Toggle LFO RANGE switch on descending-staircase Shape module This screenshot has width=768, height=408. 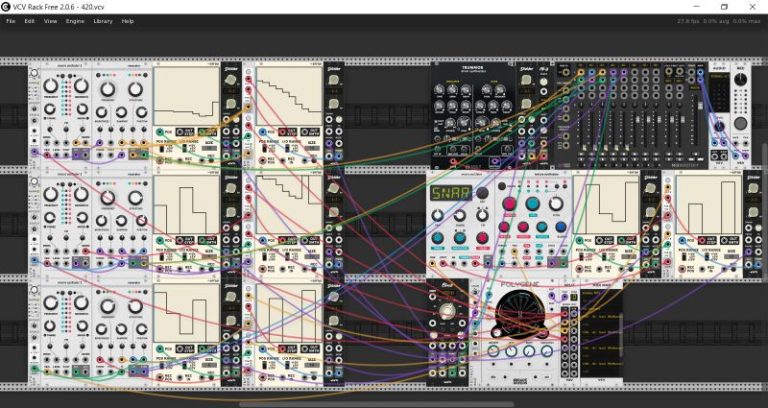tap(289, 148)
